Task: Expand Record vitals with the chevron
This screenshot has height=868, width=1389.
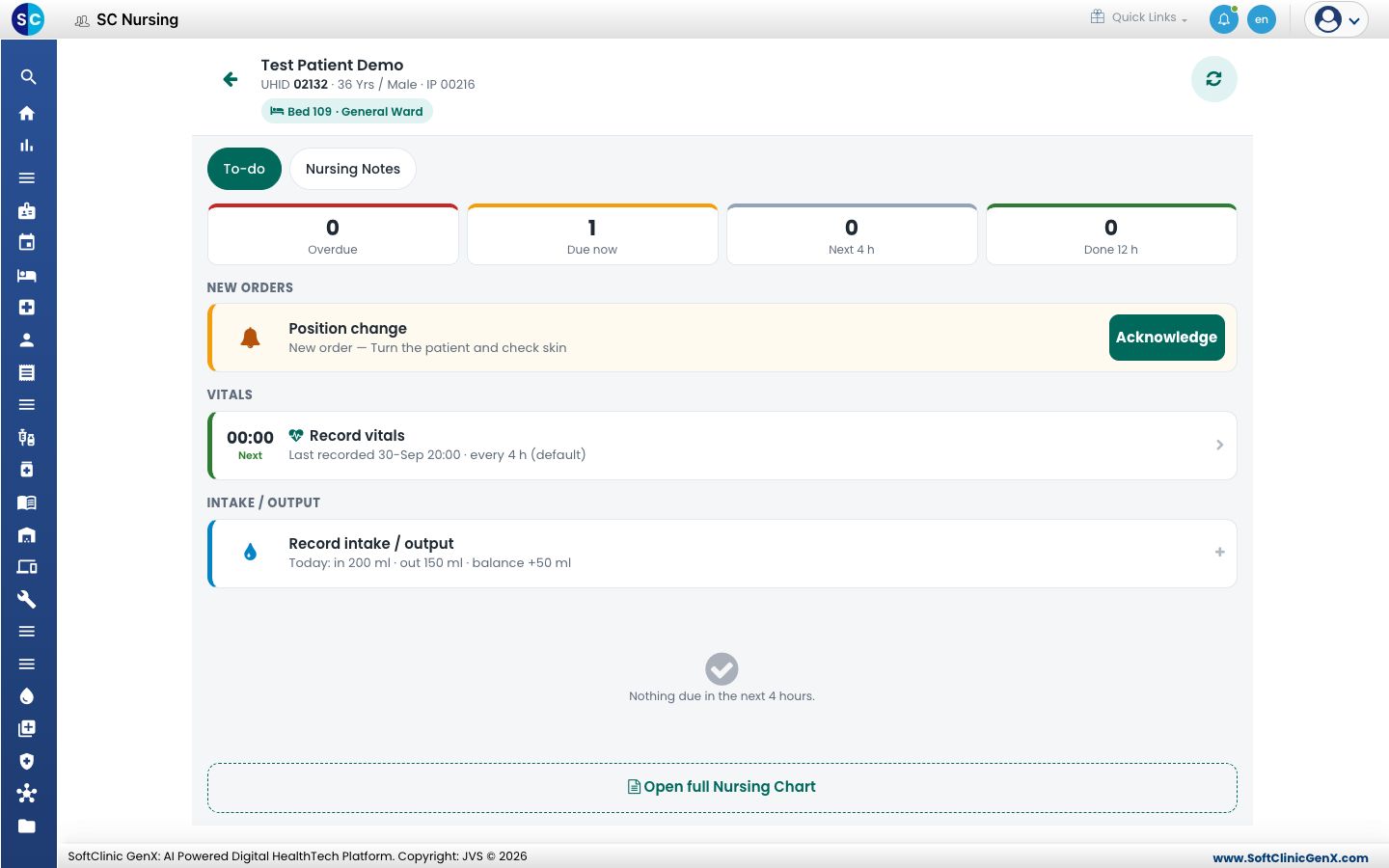Action: click(x=1219, y=446)
